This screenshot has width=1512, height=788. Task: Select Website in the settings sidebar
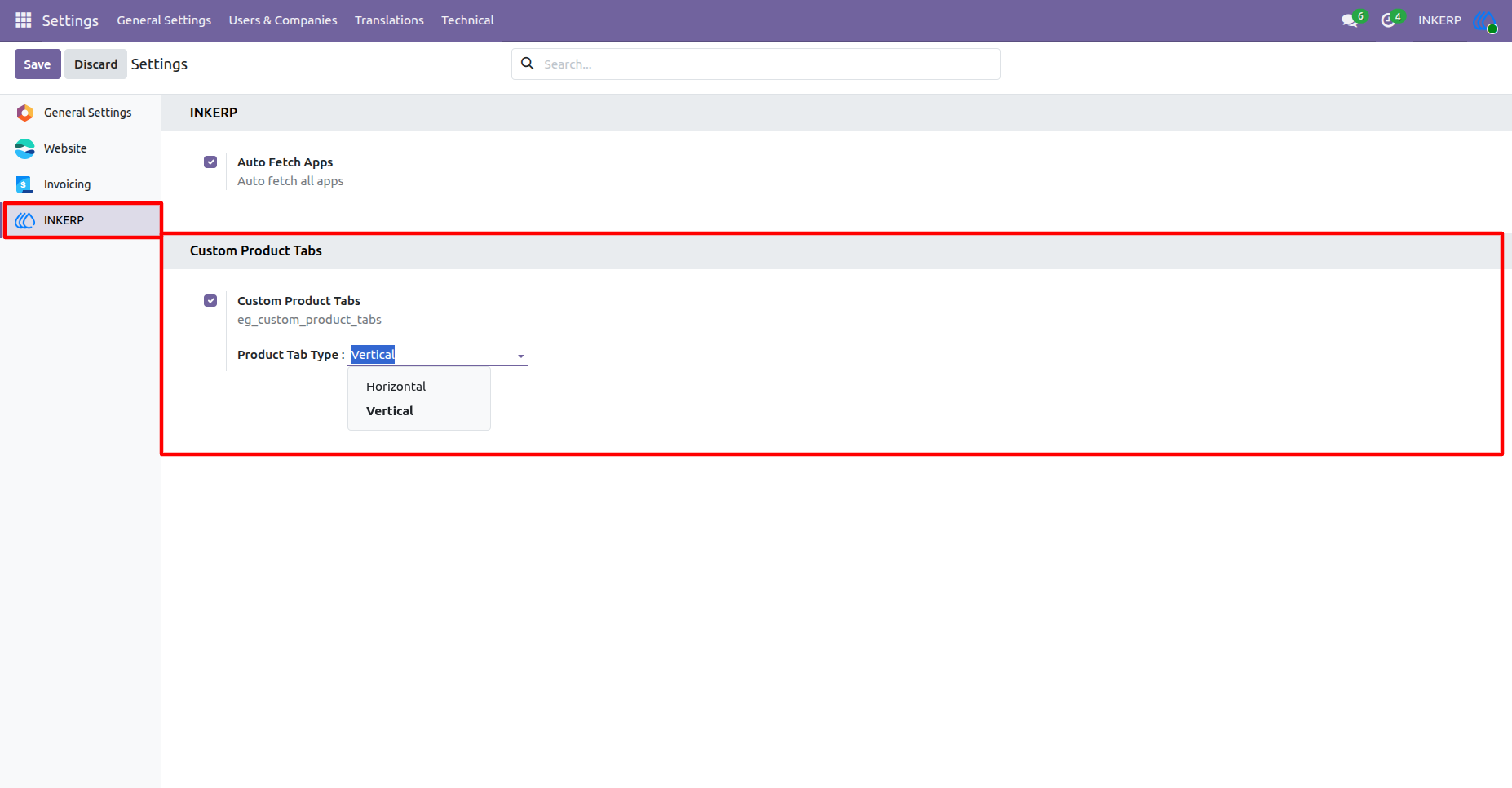click(x=81, y=148)
